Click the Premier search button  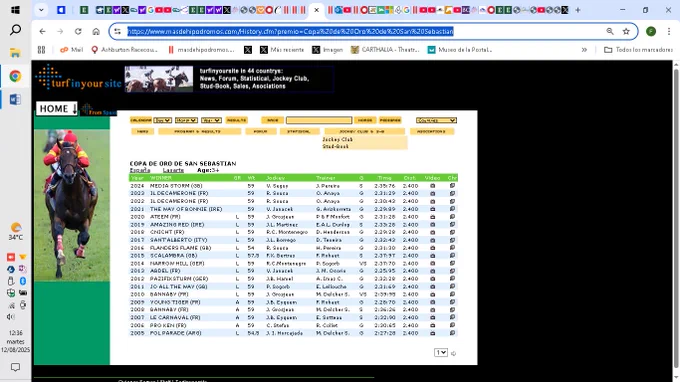[x=390, y=120]
